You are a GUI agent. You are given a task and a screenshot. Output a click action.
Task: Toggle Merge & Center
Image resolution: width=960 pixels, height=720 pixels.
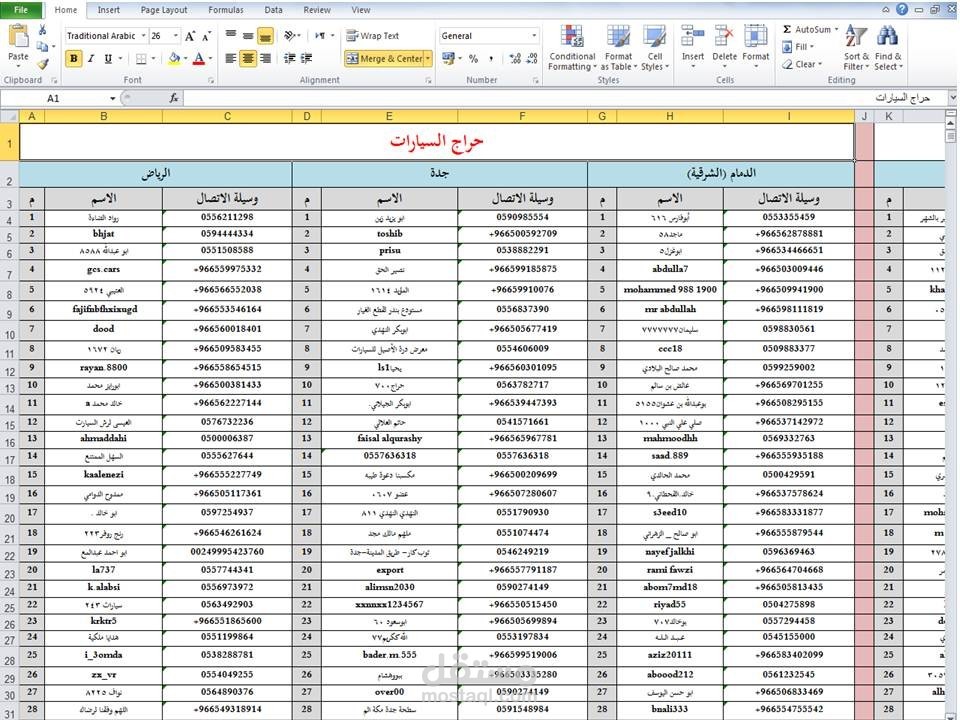[384, 59]
